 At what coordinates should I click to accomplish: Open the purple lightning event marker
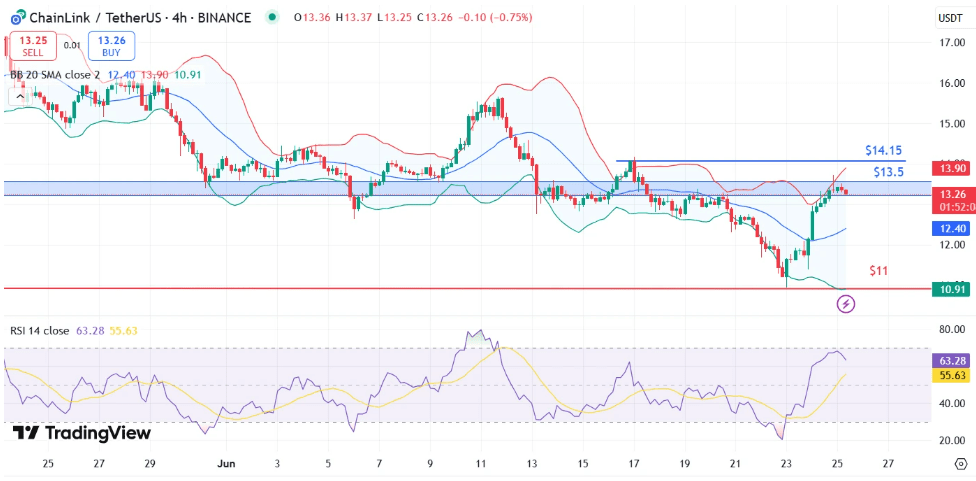(846, 304)
